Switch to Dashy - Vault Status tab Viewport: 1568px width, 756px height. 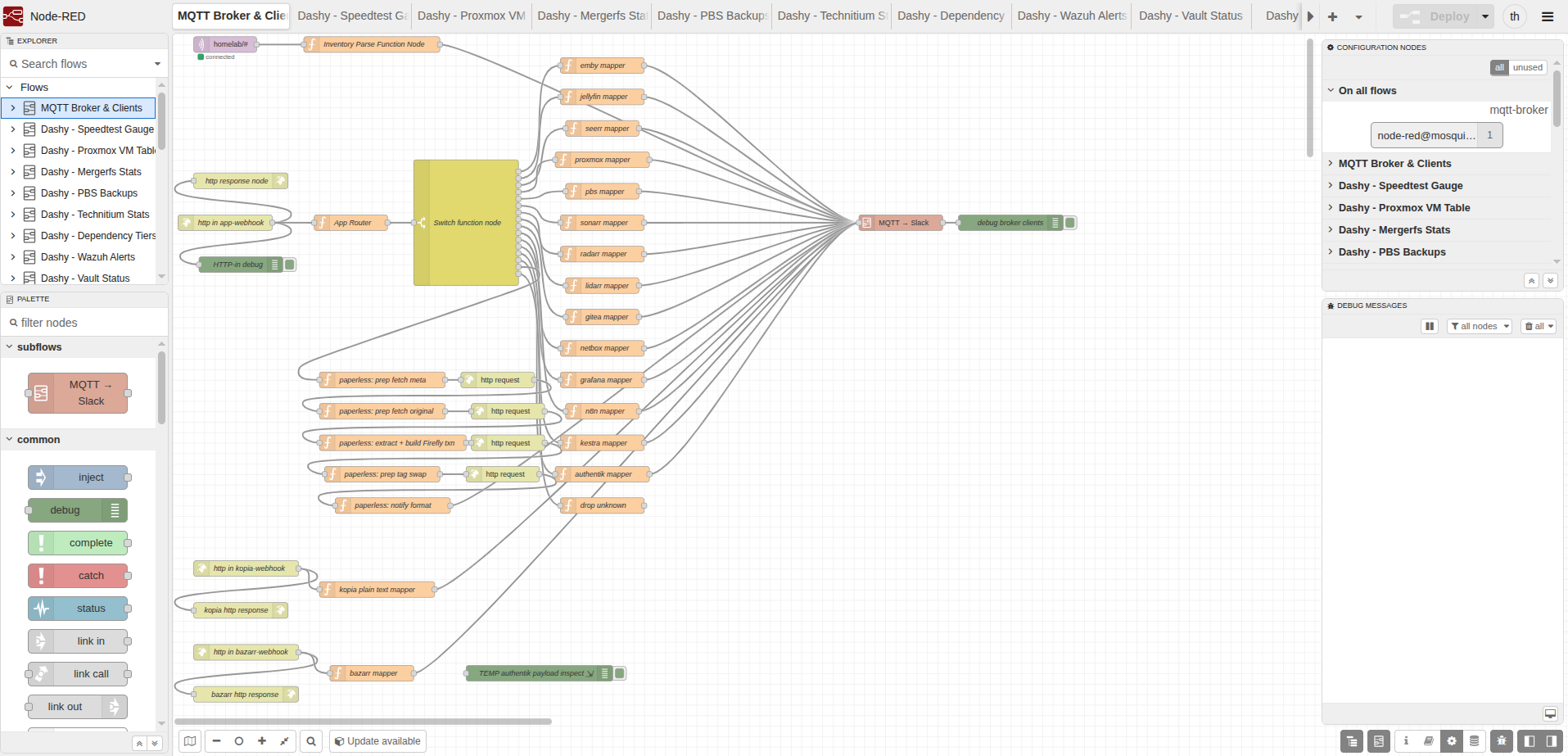pyautogui.click(x=1191, y=16)
